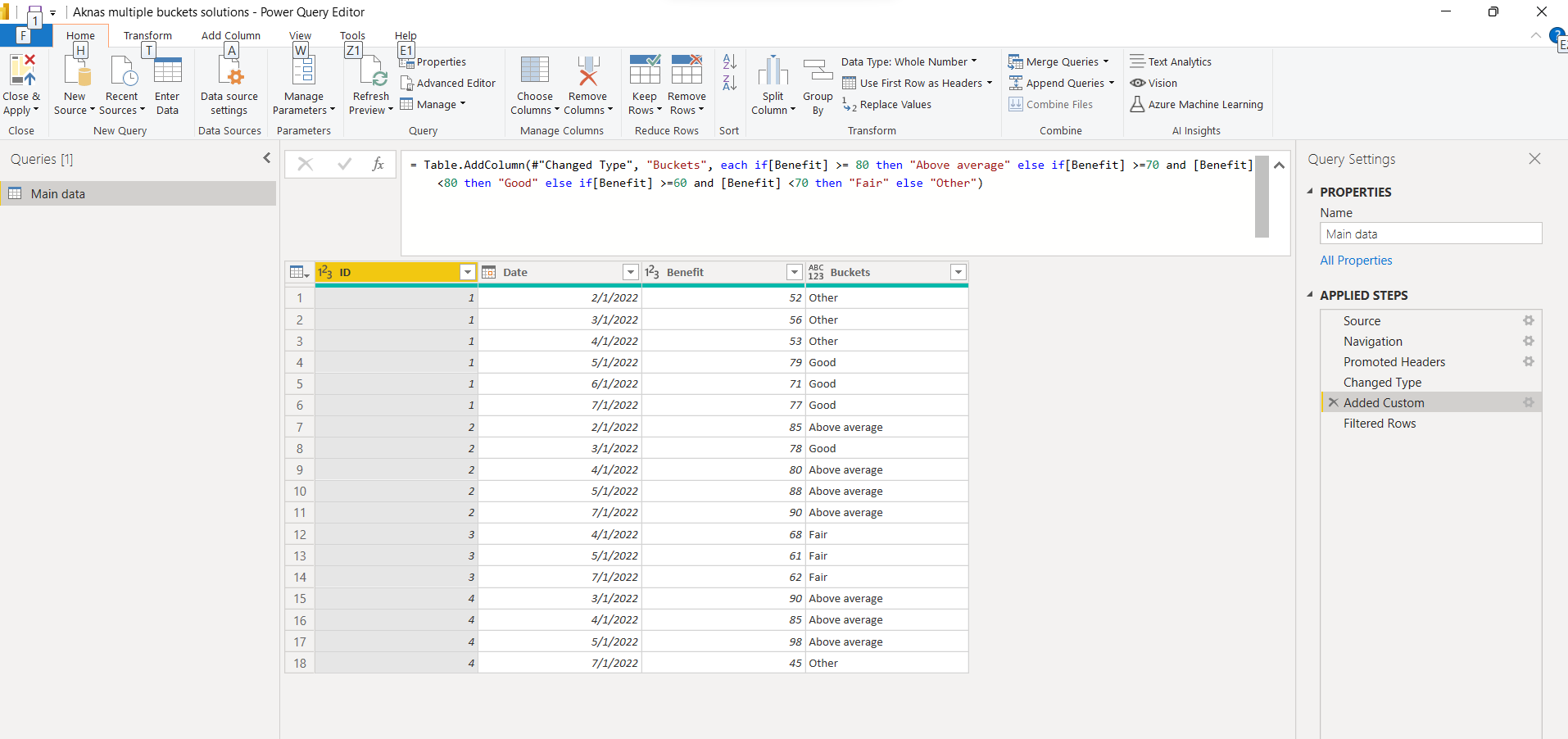This screenshot has width=1568, height=739.
Task: Switch to the Tools tab
Action: coord(352,35)
